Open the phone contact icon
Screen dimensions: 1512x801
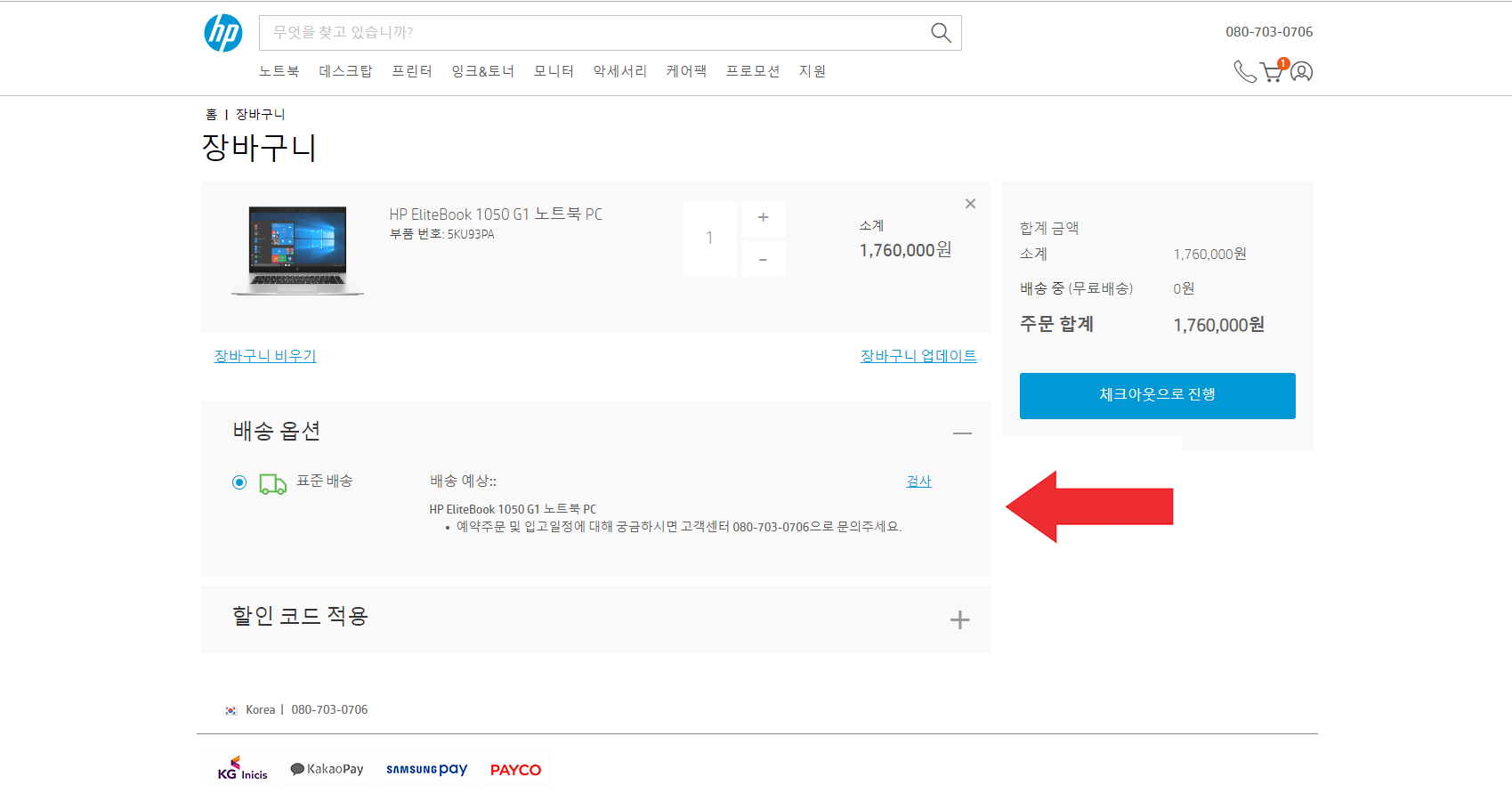1245,71
